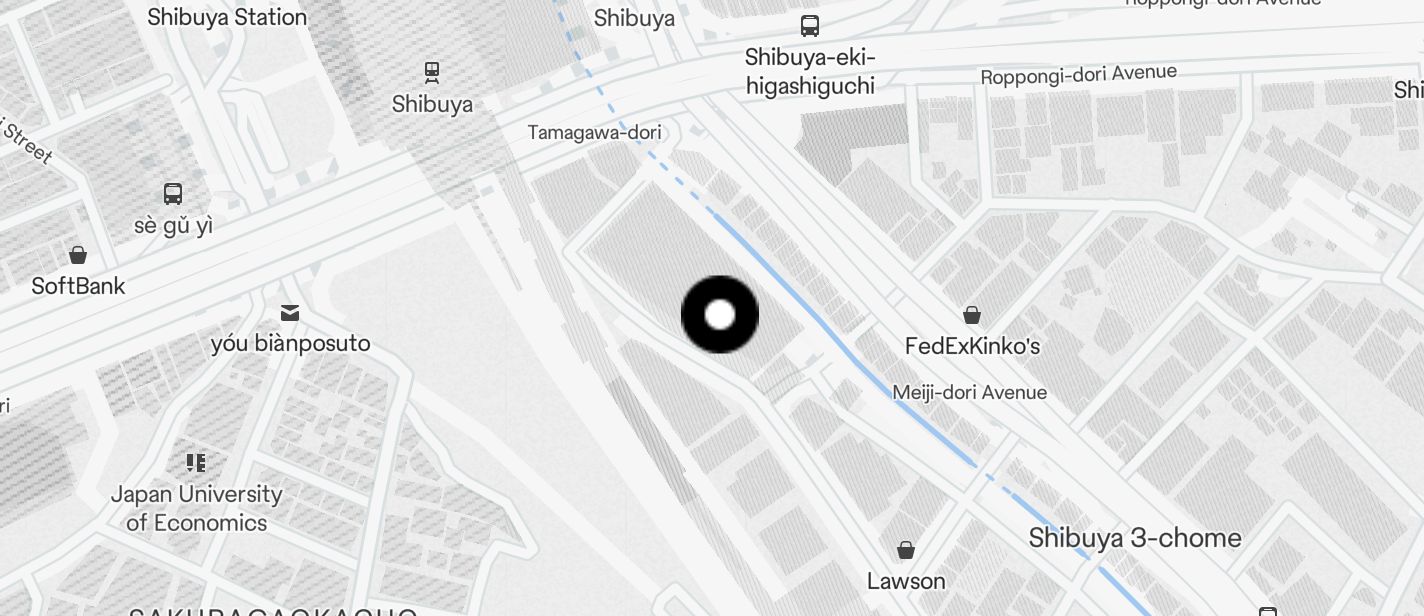Viewport: 1424px width, 616px height.
Task: Click the FedExKinko's place name
Action: [x=972, y=346]
